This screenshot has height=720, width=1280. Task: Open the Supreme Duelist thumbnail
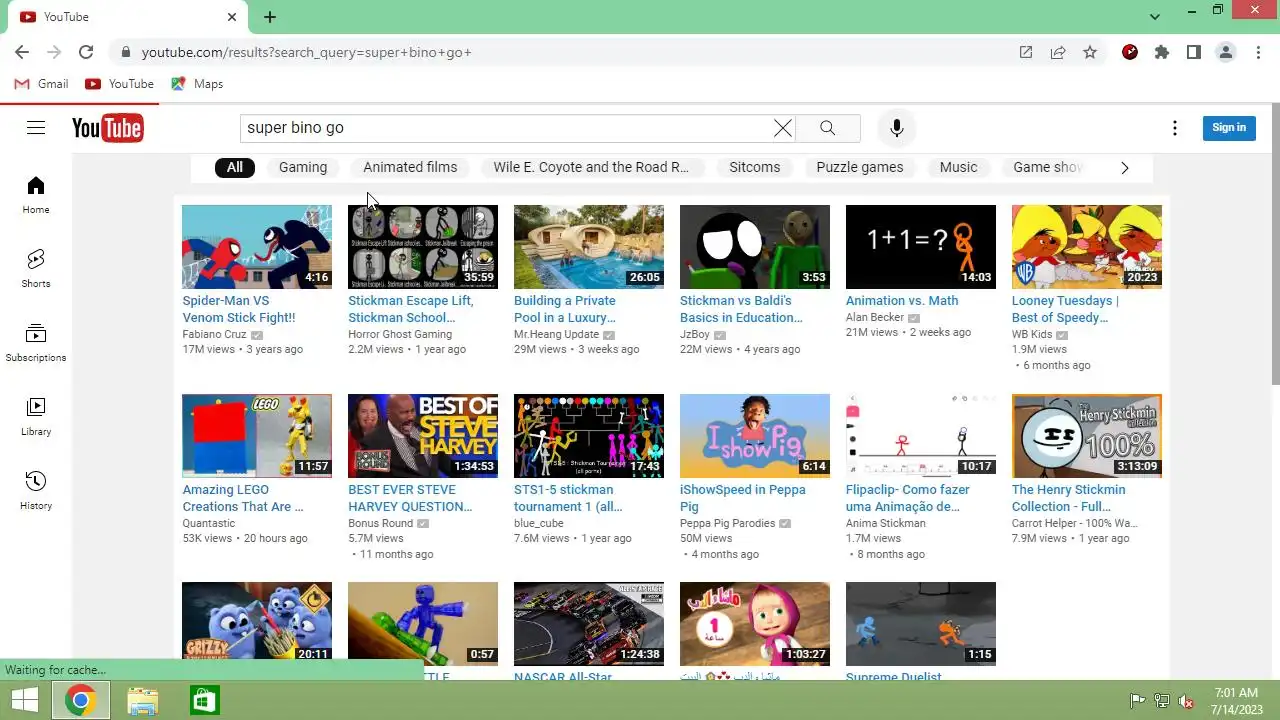(x=921, y=624)
